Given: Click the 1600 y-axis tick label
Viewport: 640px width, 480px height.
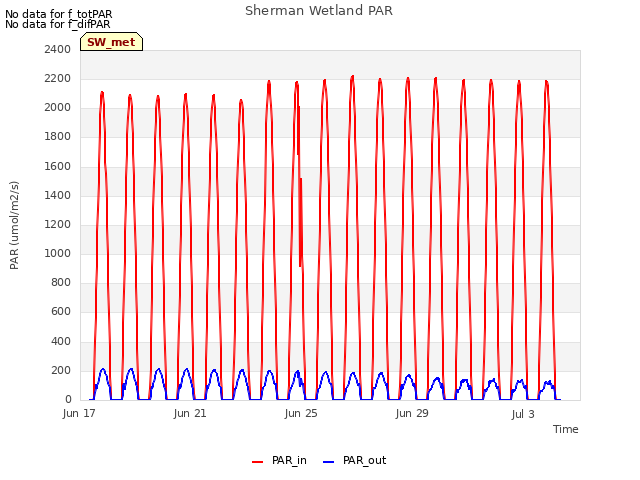Looking at the screenshot, I should pyautogui.click(x=58, y=167).
